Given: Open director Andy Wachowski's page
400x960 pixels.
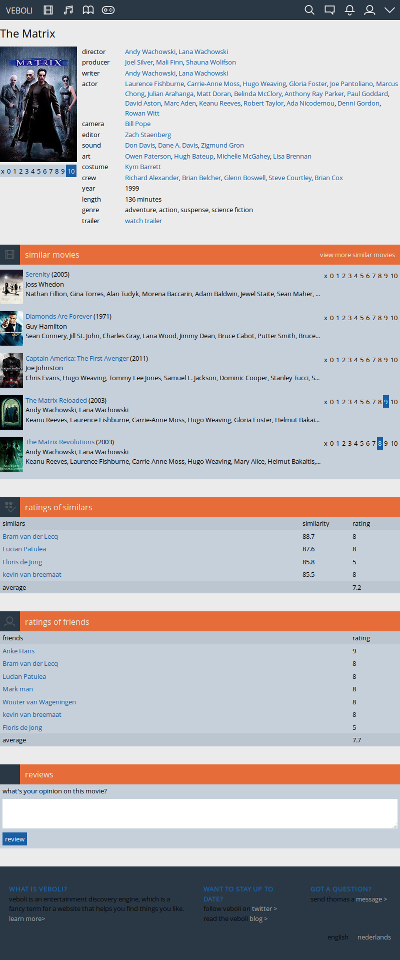Looking at the screenshot, I should [150, 52].
